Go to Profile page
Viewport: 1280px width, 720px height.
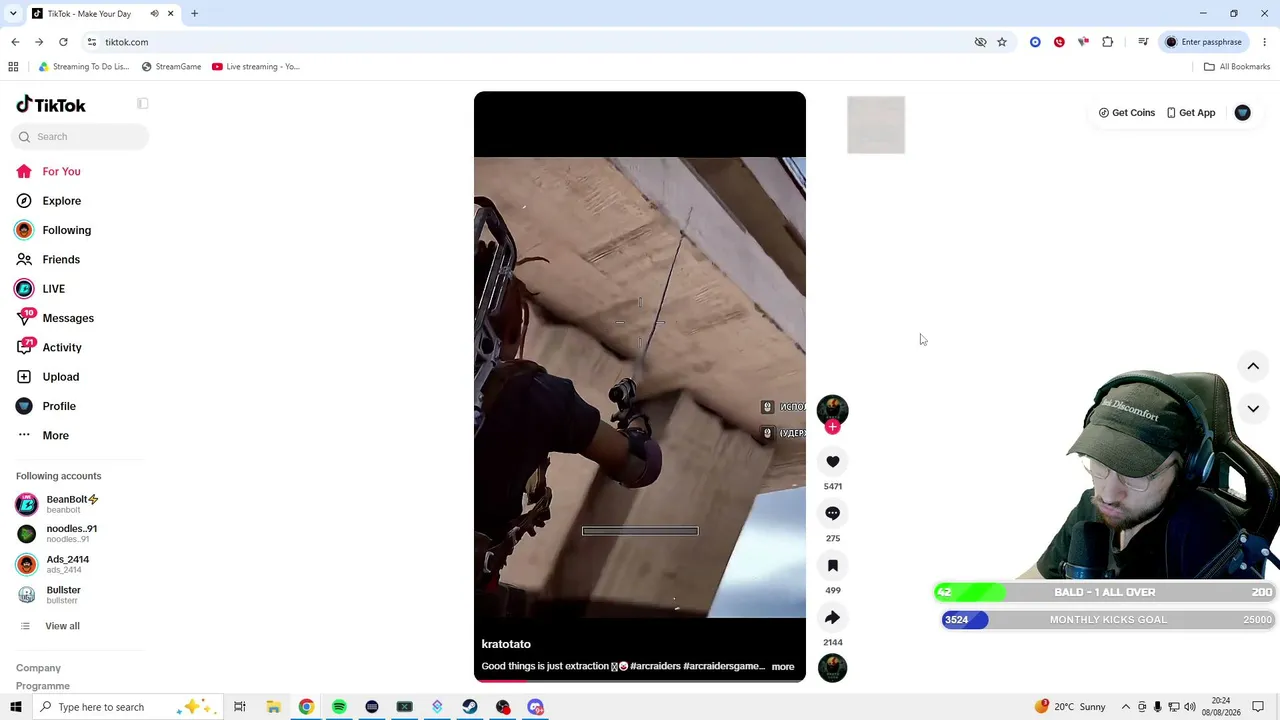tap(59, 406)
